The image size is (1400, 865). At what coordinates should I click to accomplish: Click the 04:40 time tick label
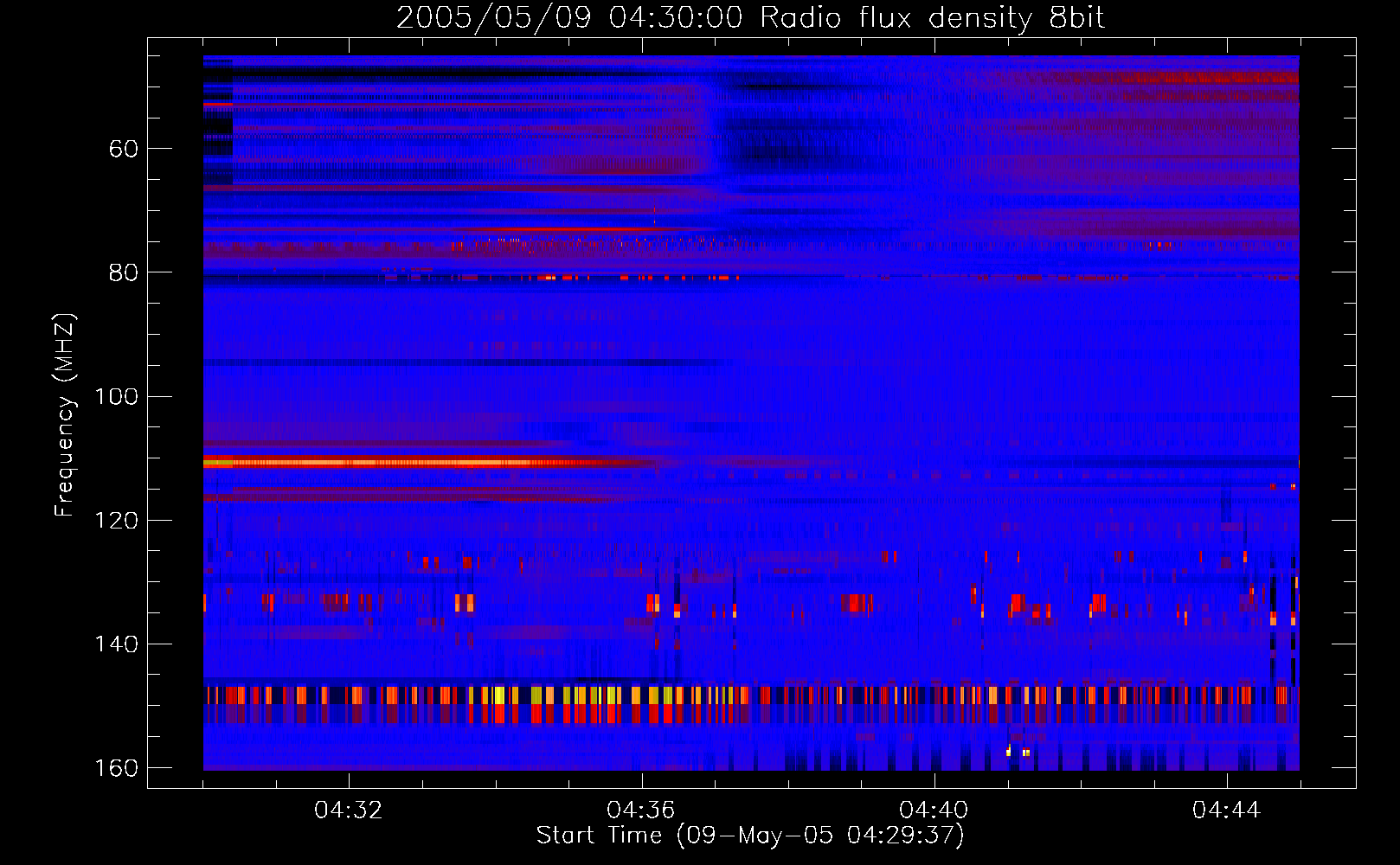pos(934,810)
